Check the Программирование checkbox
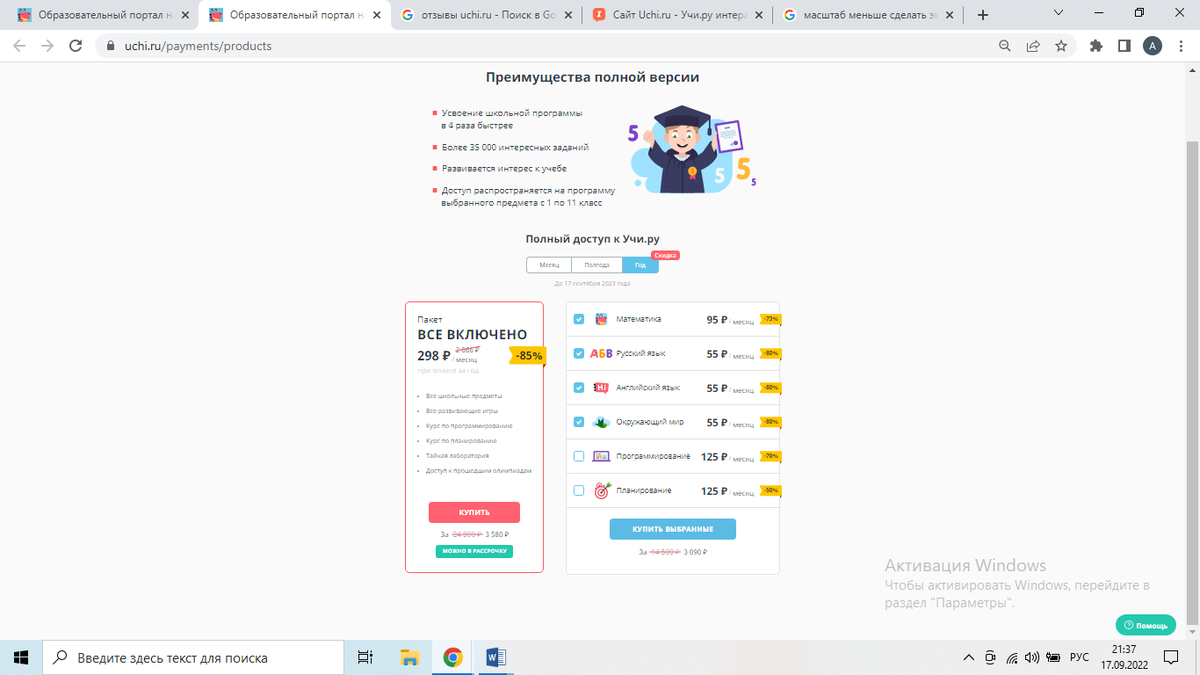 tap(579, 456)
